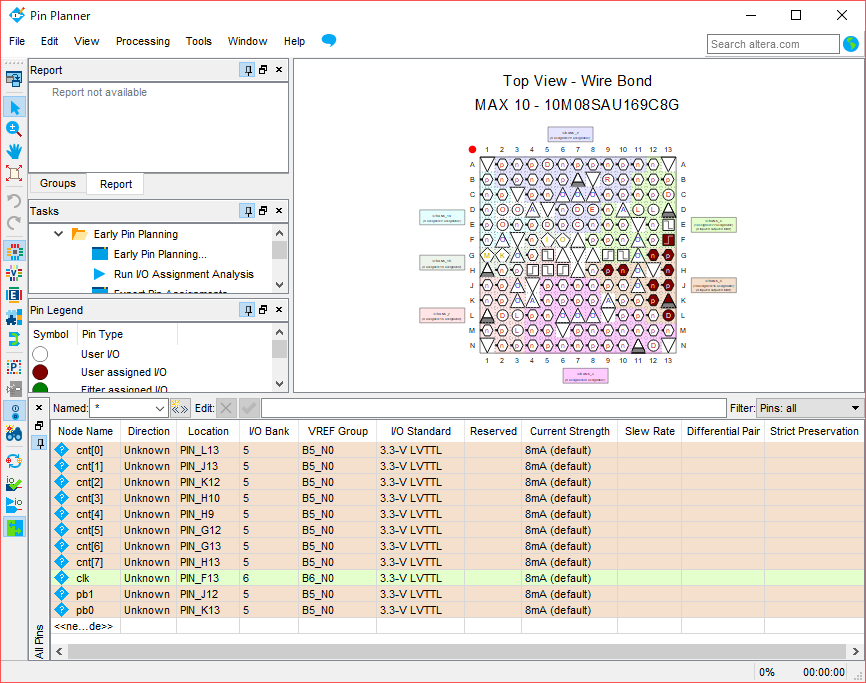Click the blue speech bubble feedback icon
866x683 pixels.
tap(328, 41)
